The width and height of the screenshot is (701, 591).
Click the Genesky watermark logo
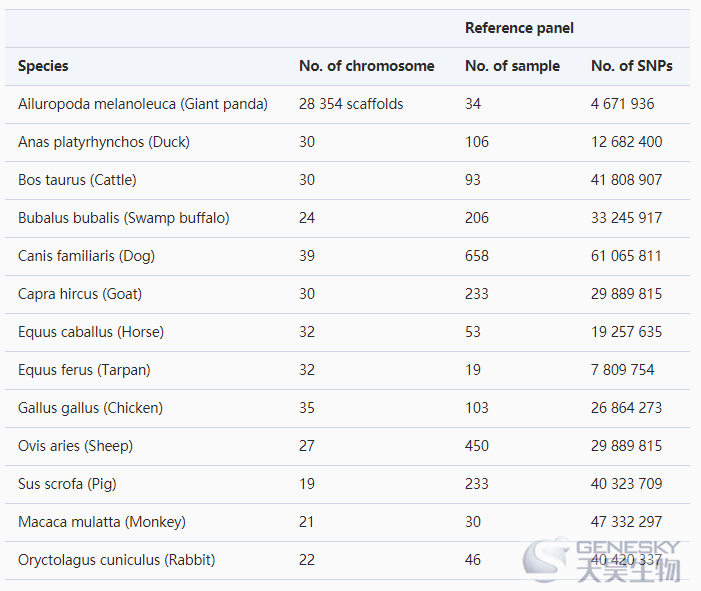pos(602,561)
